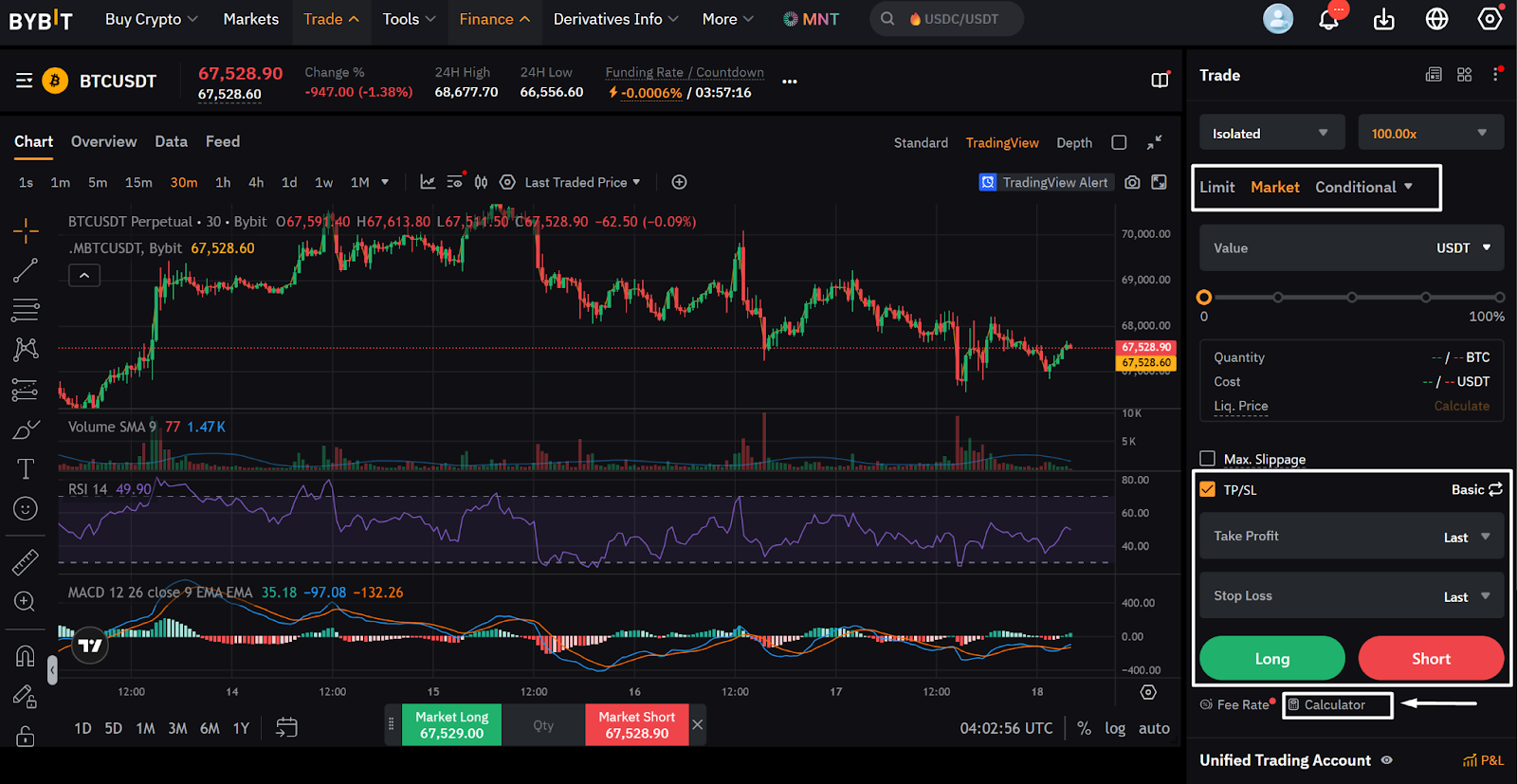The image size is (1517, 784).
Task: Open the chart screenshot camera icon
Action: [x=1132, y=182]
